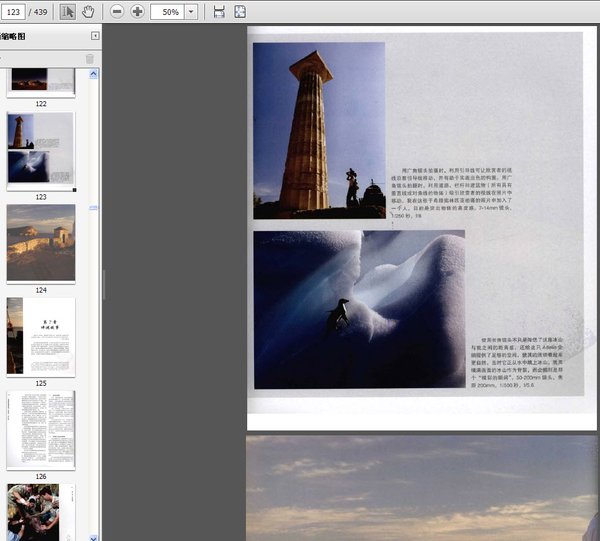
Task: Click the trash delete icon in thumbnails panel
Action: click(89, 59)
